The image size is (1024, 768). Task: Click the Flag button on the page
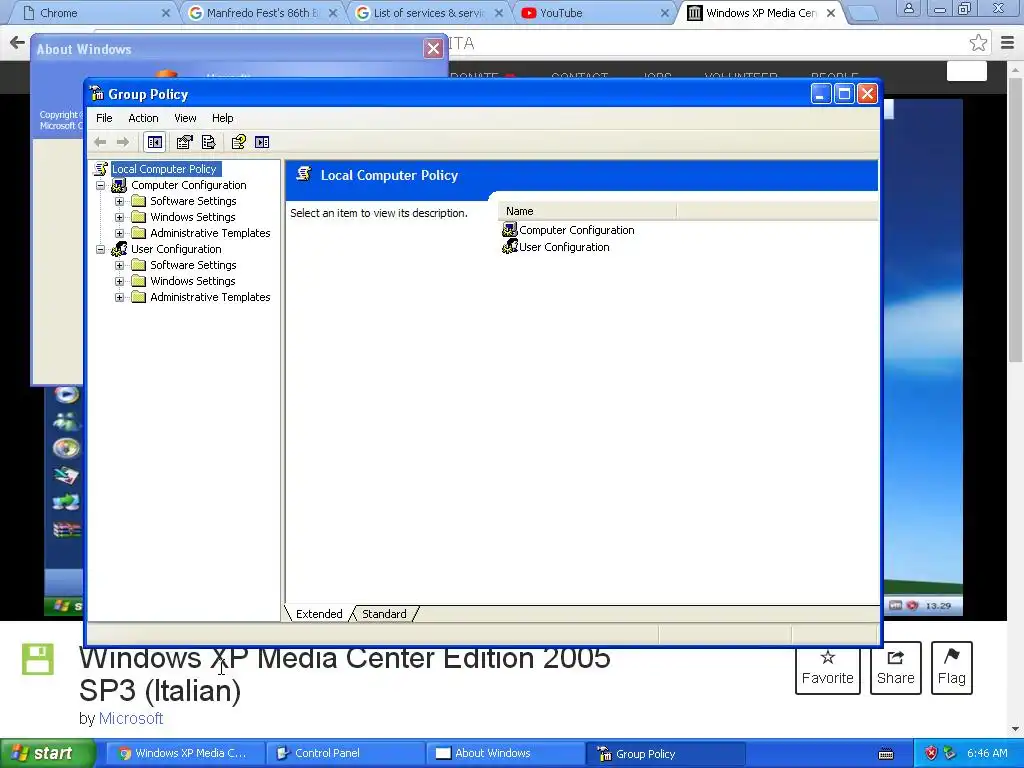pyautogui.click(x=952, y=668)
